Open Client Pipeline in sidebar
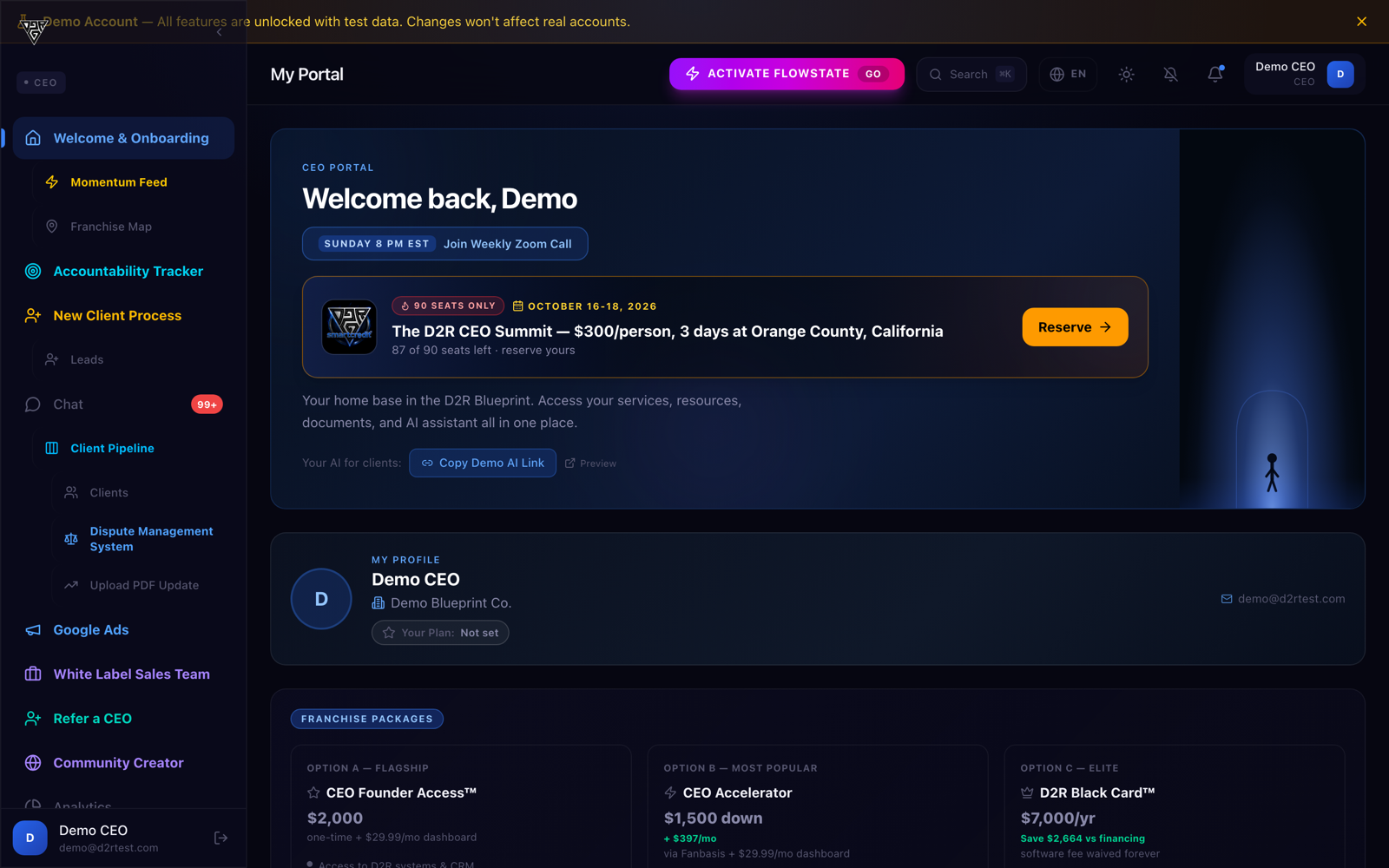The width and height of the screenshot is (1389, 868). 112,448
